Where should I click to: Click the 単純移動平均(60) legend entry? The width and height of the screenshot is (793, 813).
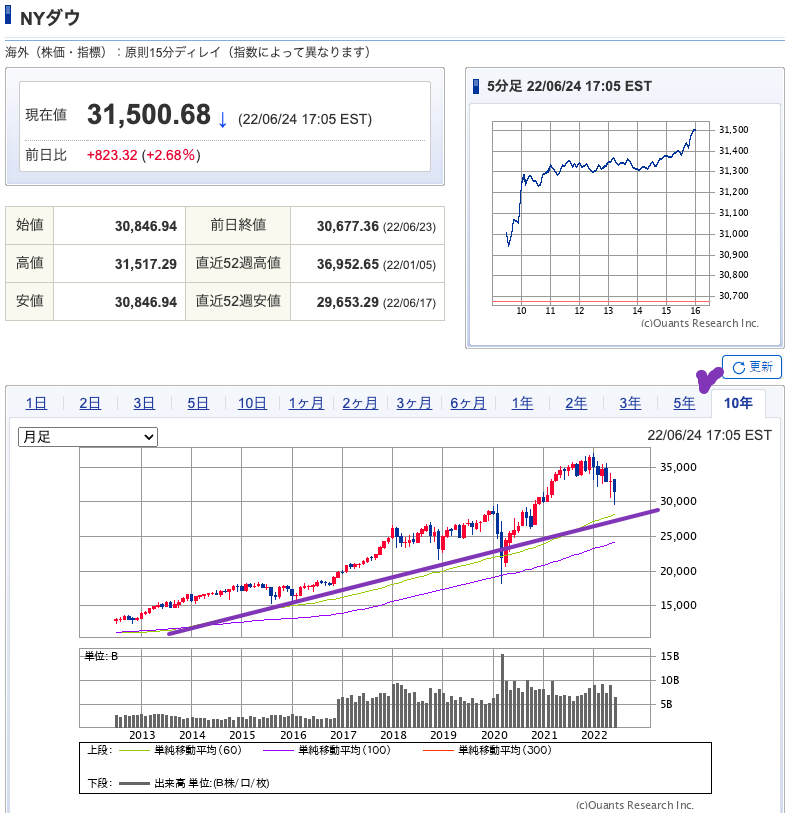[x=180, y=750]
